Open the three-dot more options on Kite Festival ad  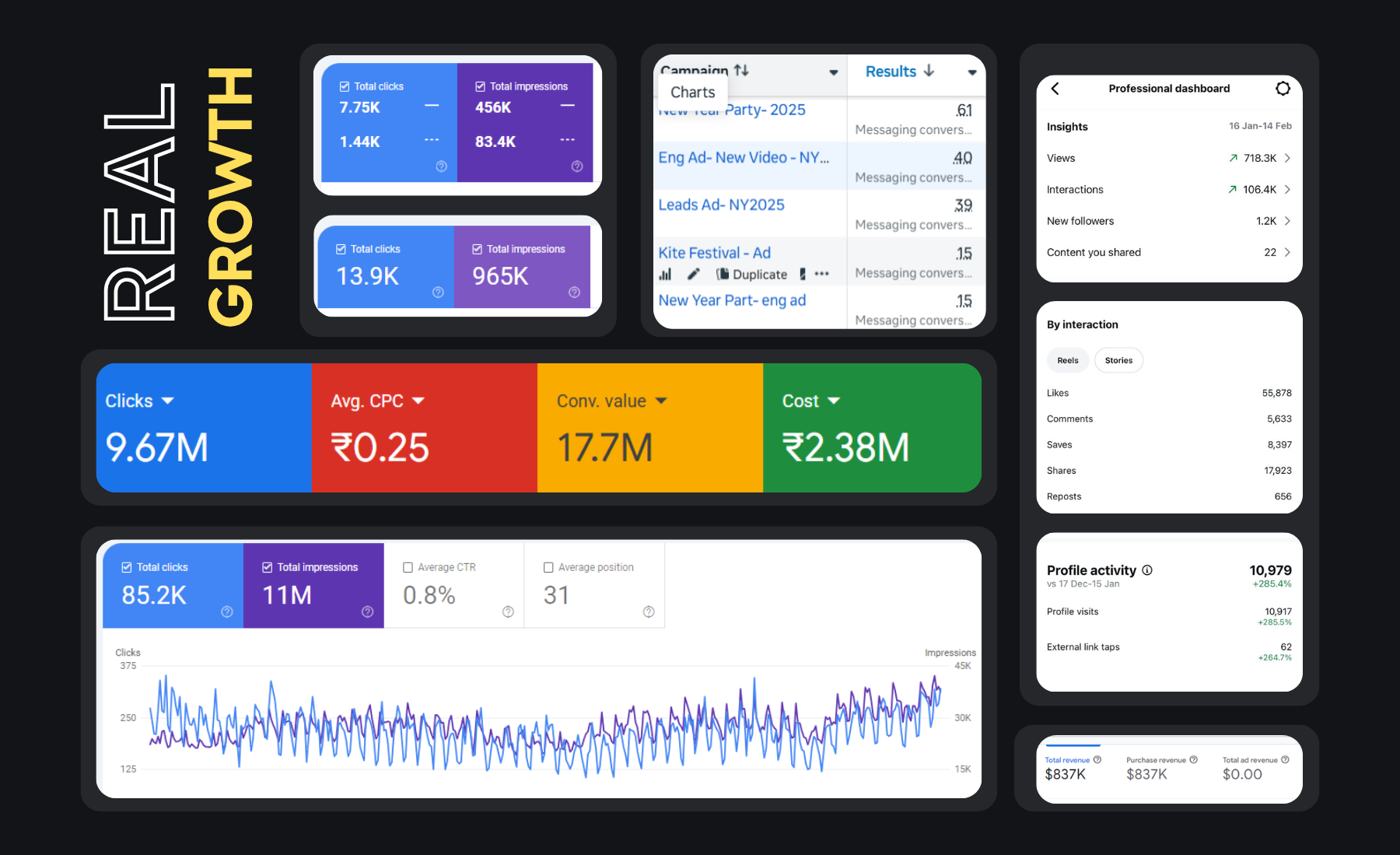pos(821,274)
